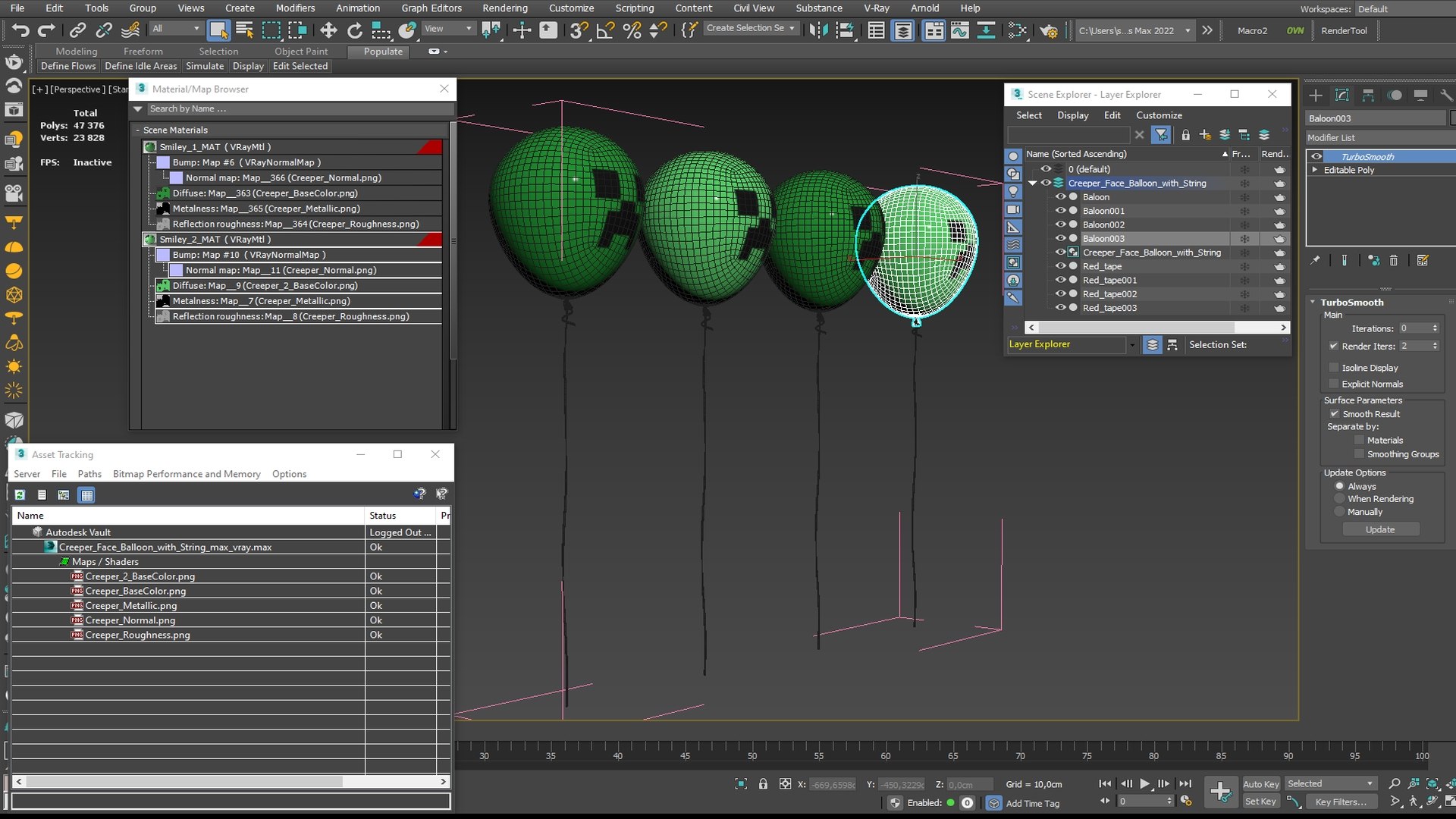Screen dimensions: 1456x819
Task: Switch to the Populate ribbon tab
Action: point(383,52)
